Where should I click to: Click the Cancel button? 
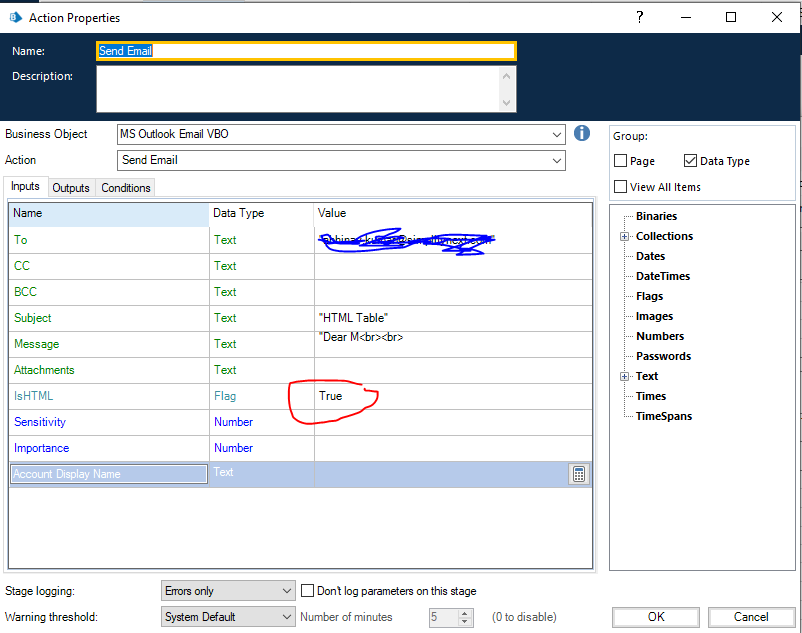(x=751, y=617)
